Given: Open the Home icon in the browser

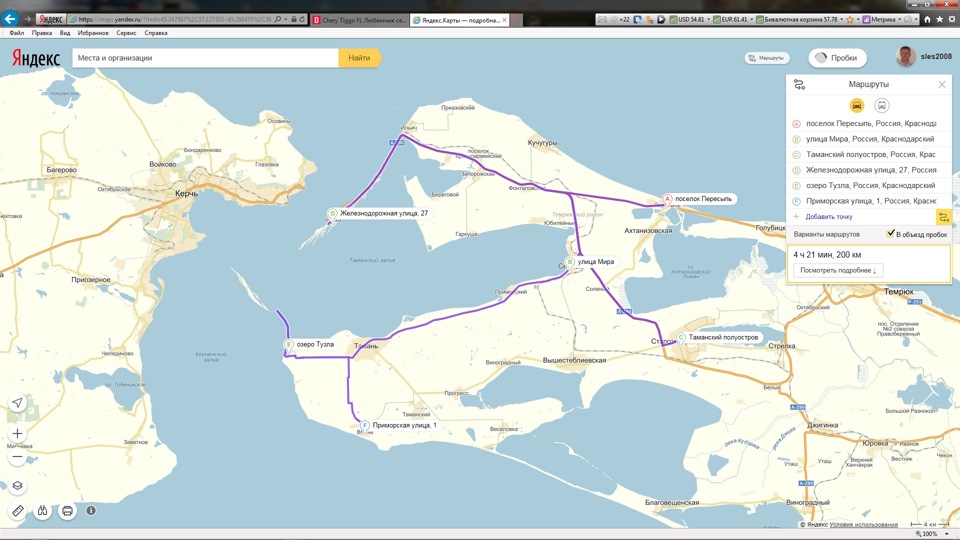Looking at the screenshot, I should [x=927, y=20].
